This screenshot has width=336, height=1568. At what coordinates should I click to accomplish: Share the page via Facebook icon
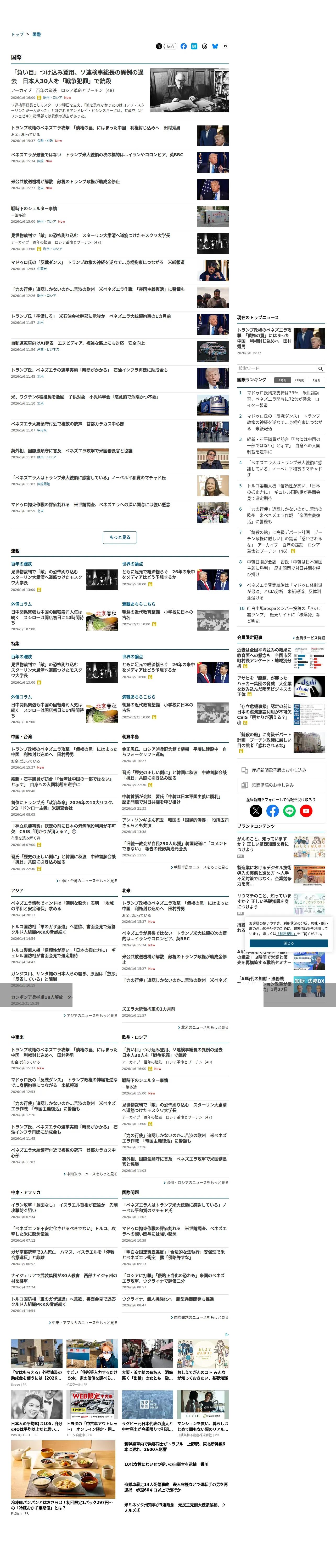pyautogui.click(x=183, y=46)
